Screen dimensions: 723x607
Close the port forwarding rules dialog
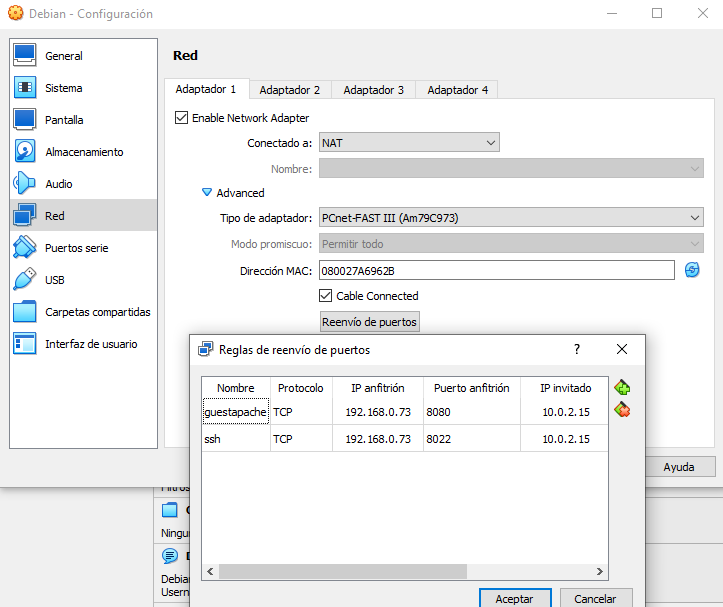coord(622,349)
